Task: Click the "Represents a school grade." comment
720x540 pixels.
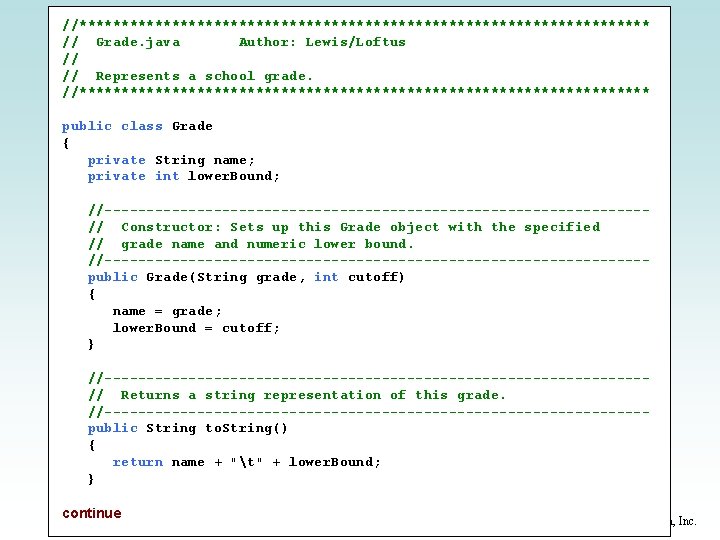Action: coord(204,76)
